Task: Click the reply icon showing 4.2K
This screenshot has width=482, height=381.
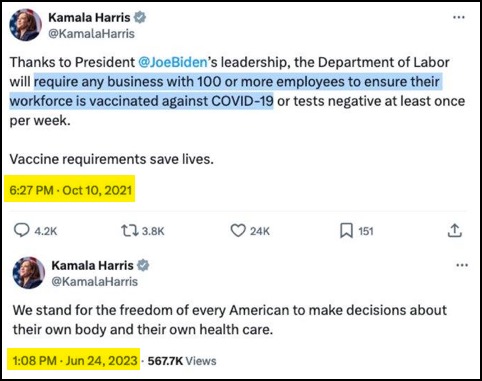Action: pos(22,231)
